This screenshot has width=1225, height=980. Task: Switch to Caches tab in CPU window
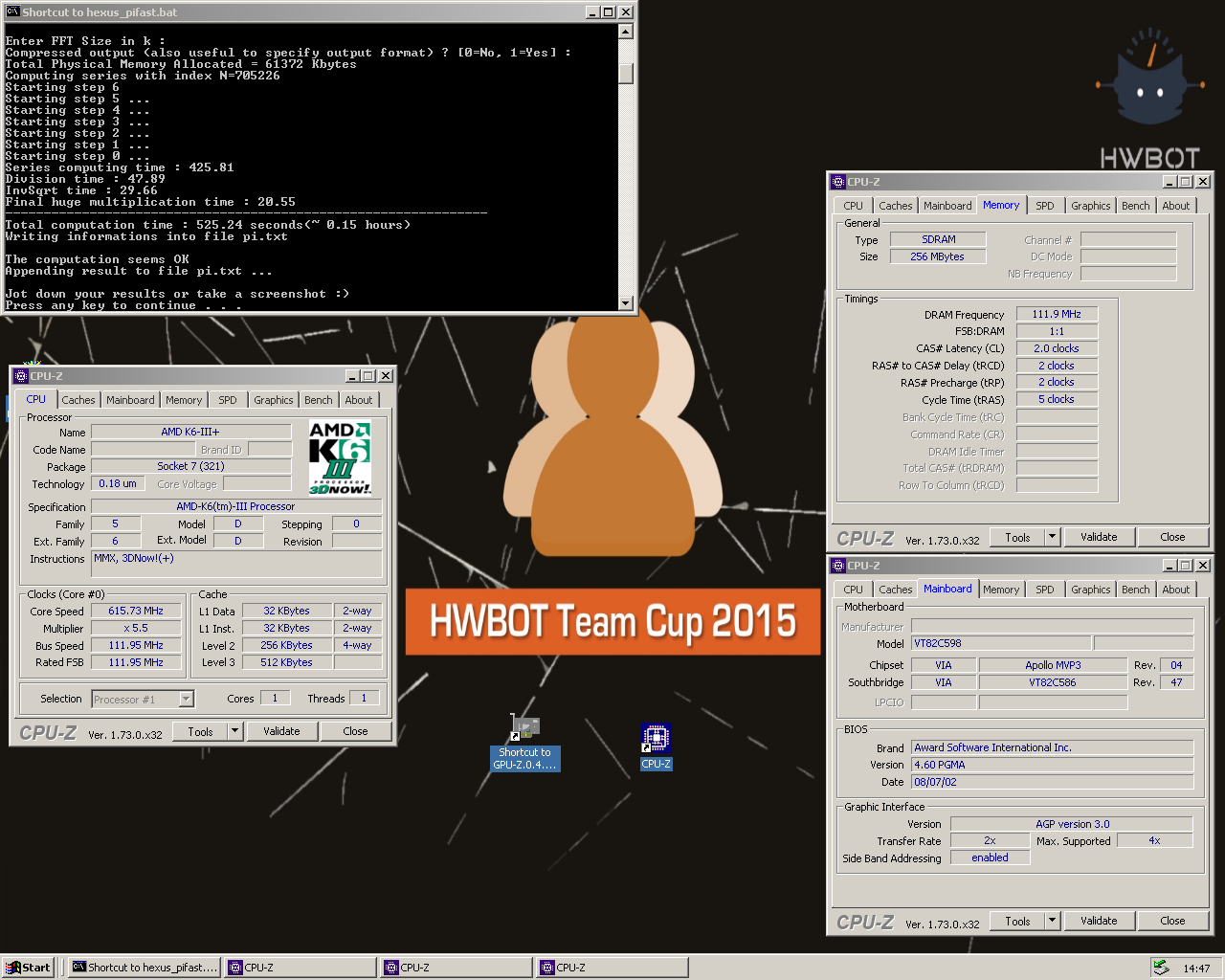pos(78,400)
